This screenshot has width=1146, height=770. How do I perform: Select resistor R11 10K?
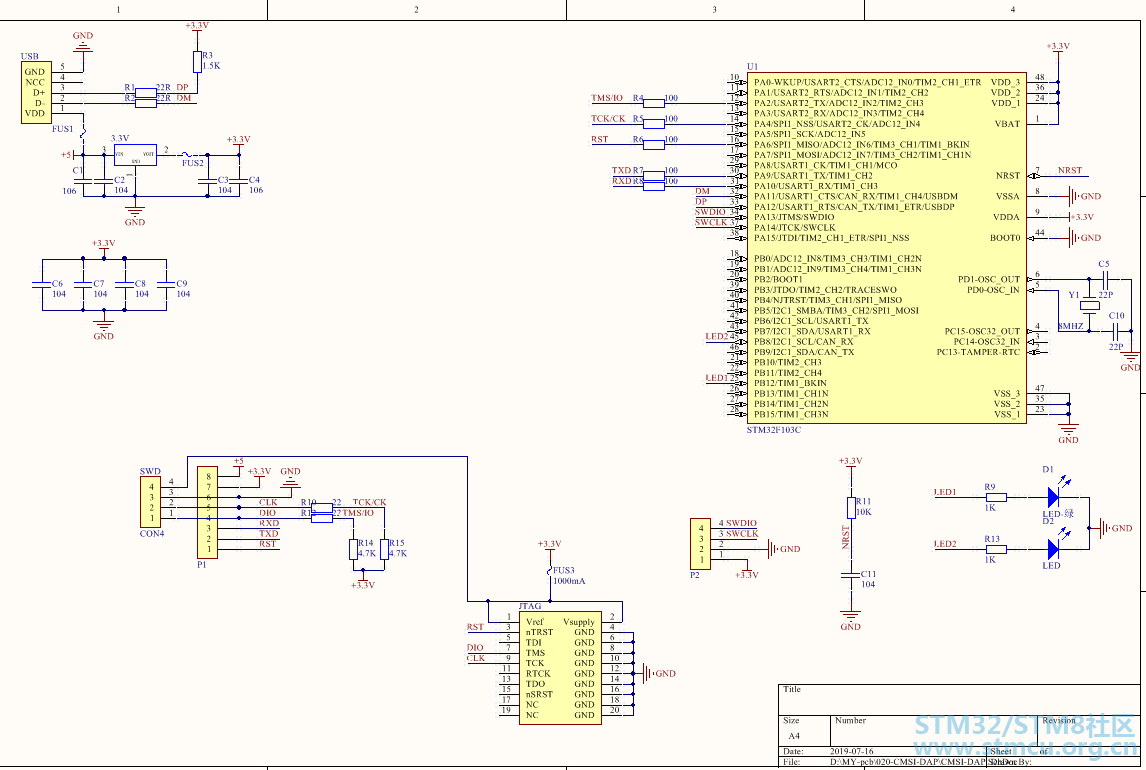(851, 507)
